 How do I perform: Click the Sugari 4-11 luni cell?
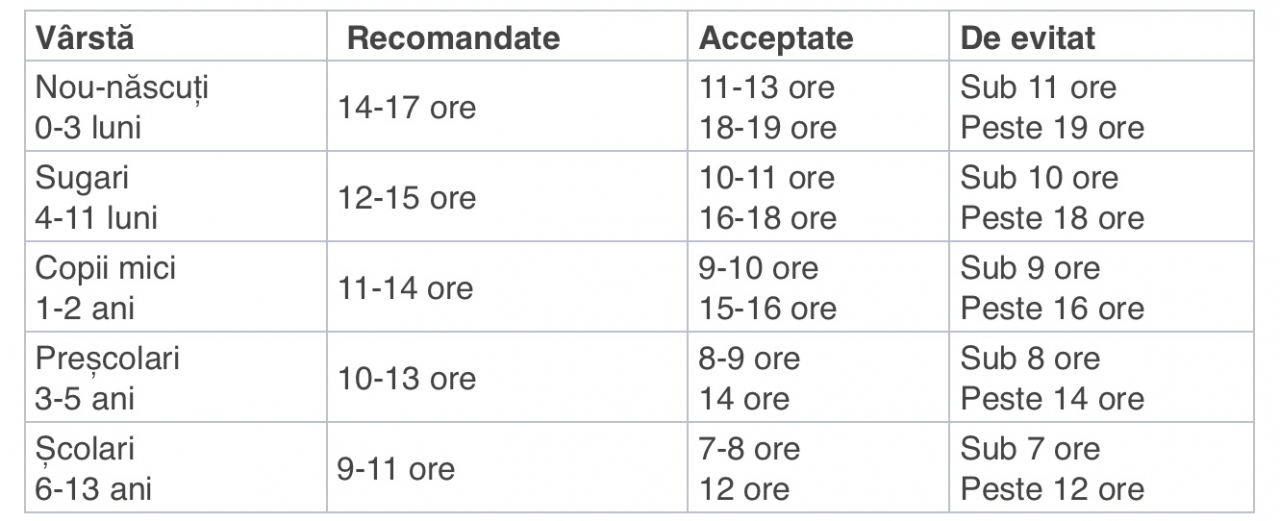[x=97, y=198]
